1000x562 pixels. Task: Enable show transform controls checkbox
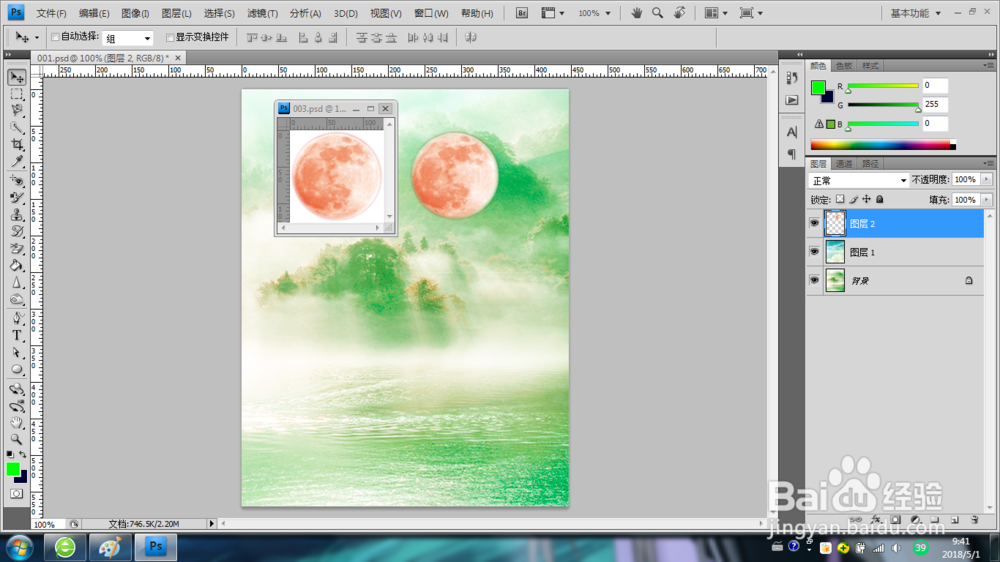[170, 37]
